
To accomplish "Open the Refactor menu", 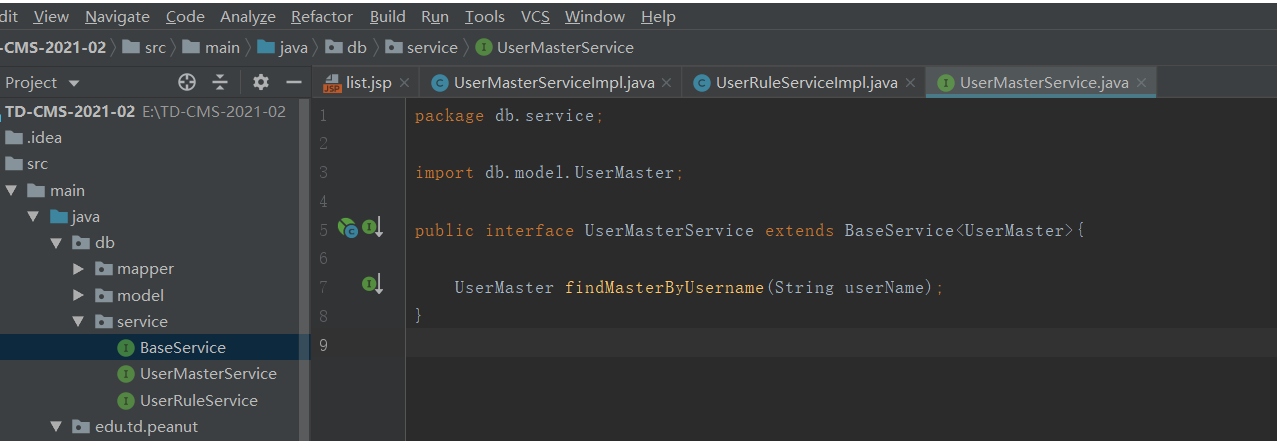I will (x=322, y=17).
